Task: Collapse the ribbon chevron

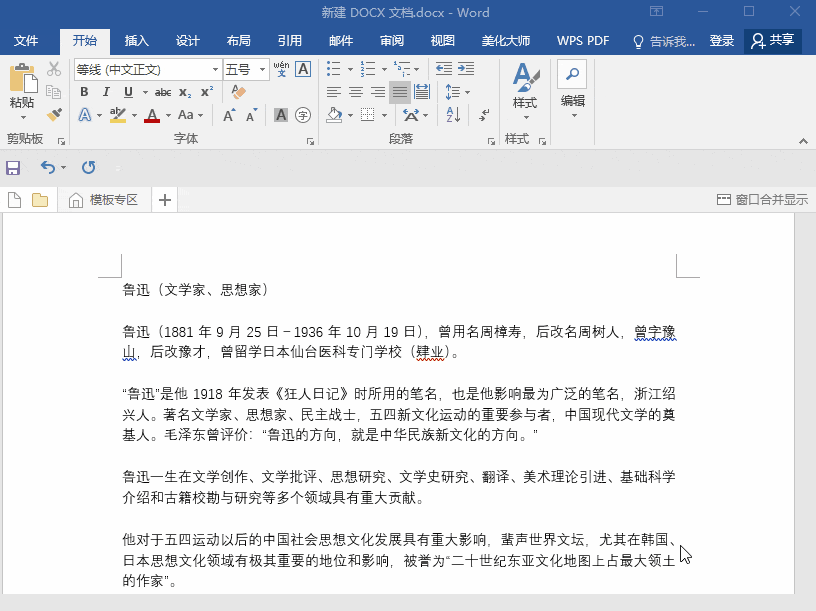Action: coord(803,141)
